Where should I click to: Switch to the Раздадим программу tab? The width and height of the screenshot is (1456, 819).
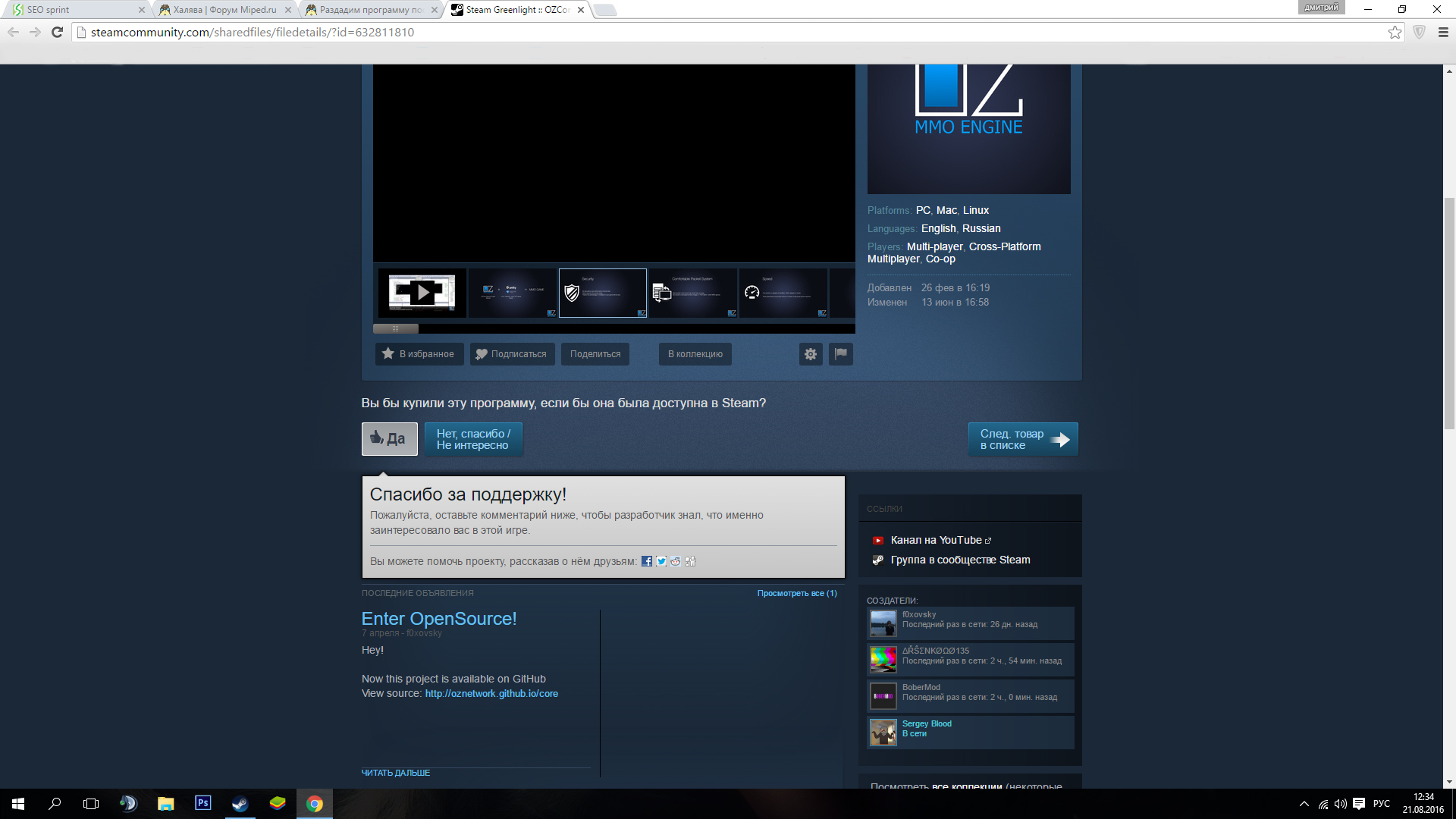point(371,10)
